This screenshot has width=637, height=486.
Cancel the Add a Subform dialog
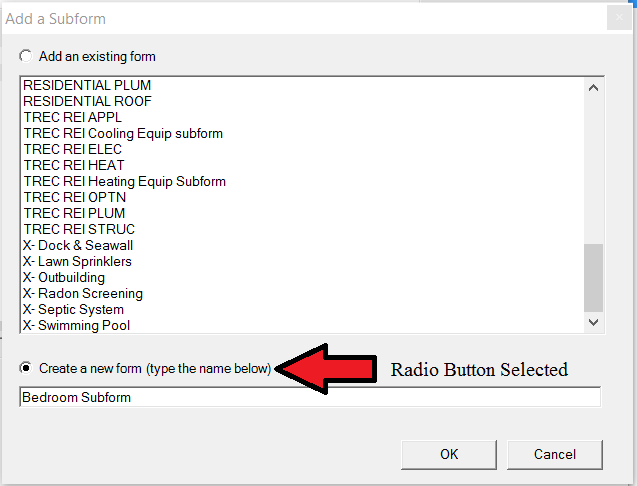tap(555, 454)
